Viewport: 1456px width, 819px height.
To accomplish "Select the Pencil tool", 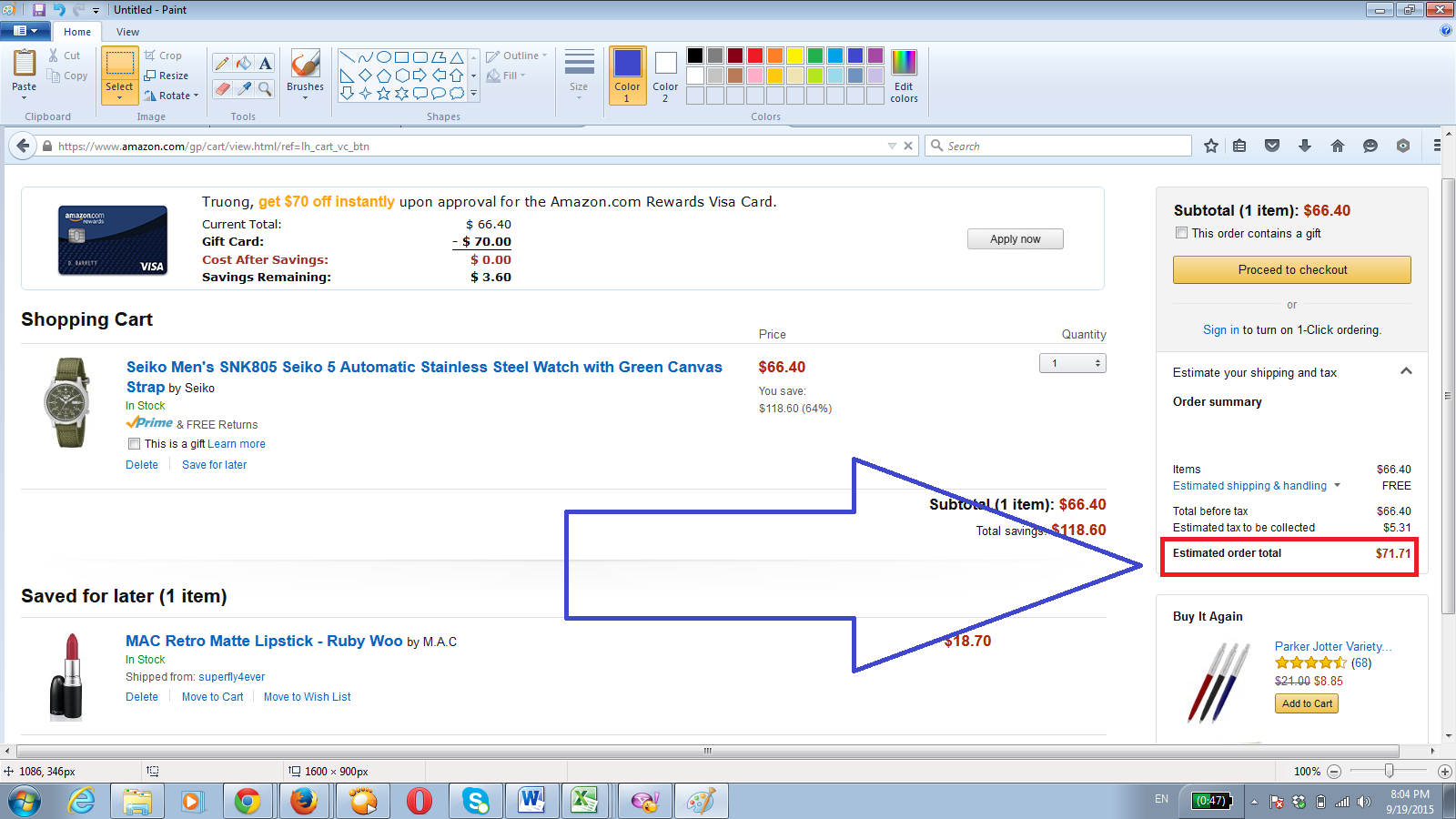I will pos(222,63).
